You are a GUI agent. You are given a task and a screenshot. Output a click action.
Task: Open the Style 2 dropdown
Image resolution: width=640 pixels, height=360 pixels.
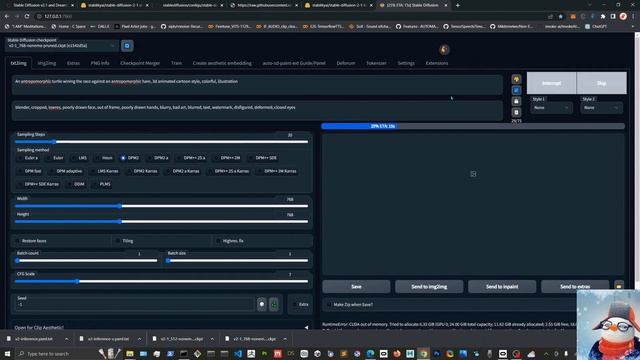601,108
